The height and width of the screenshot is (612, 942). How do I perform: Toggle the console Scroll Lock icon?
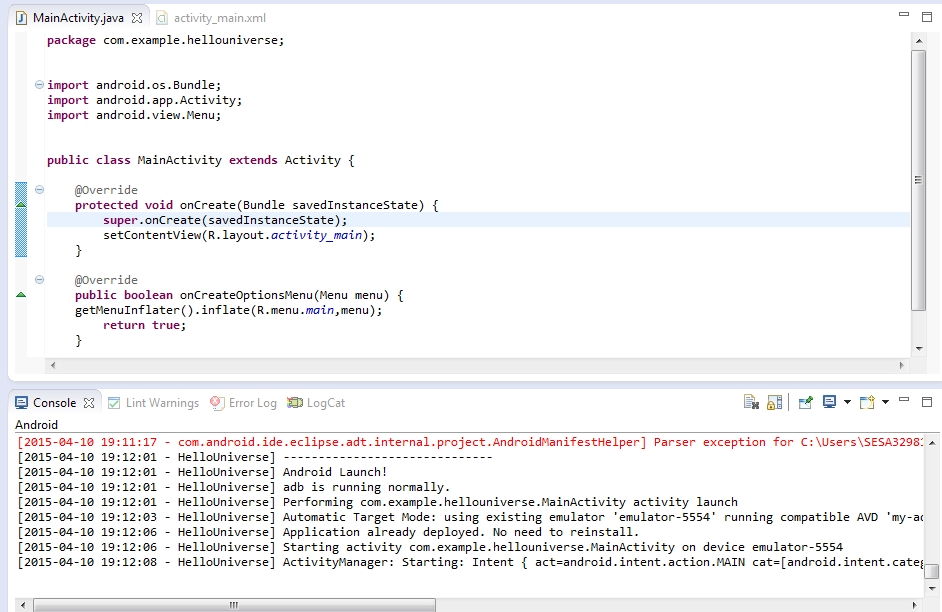click(774, 403)
